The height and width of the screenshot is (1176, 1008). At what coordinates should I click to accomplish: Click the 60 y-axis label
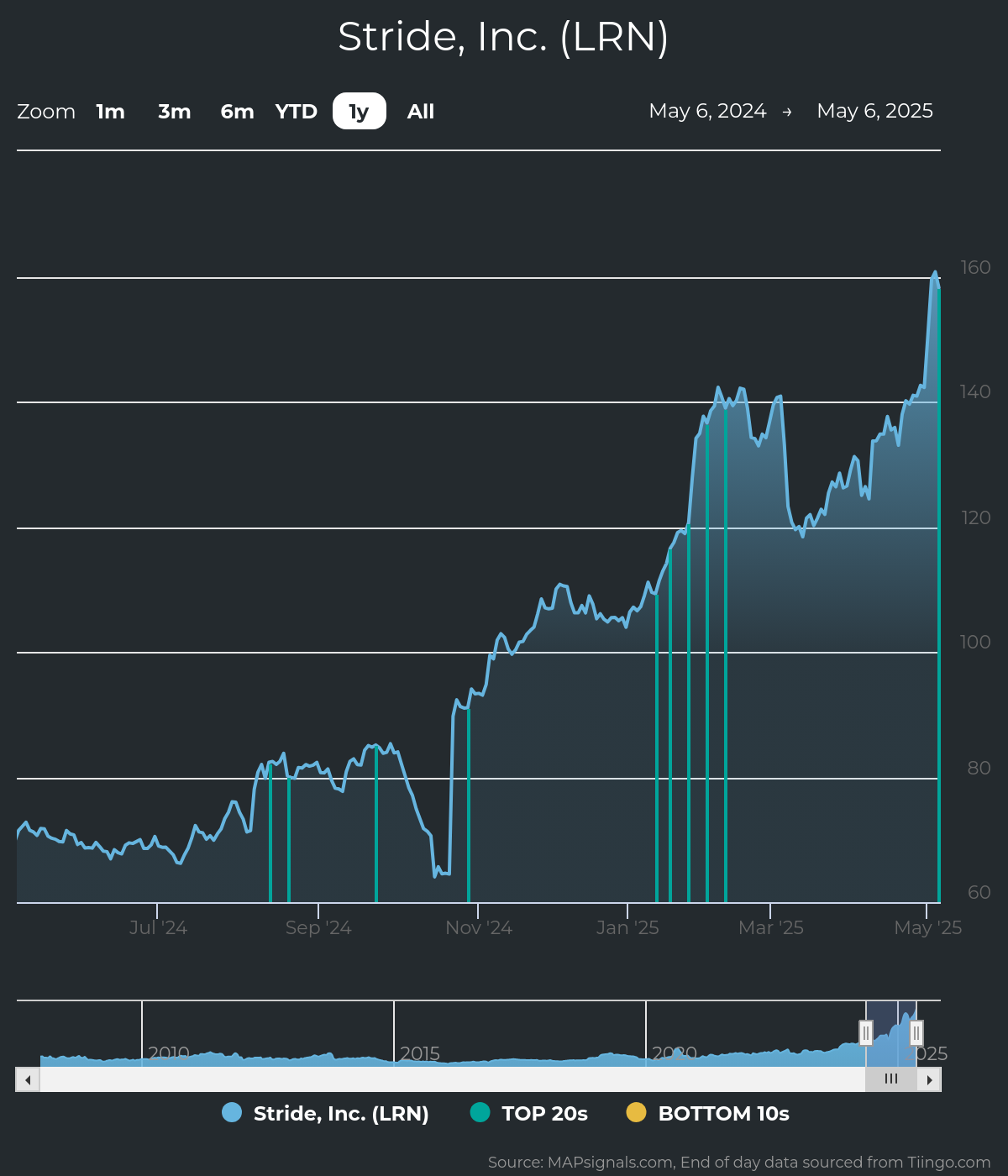click(979, 892)
